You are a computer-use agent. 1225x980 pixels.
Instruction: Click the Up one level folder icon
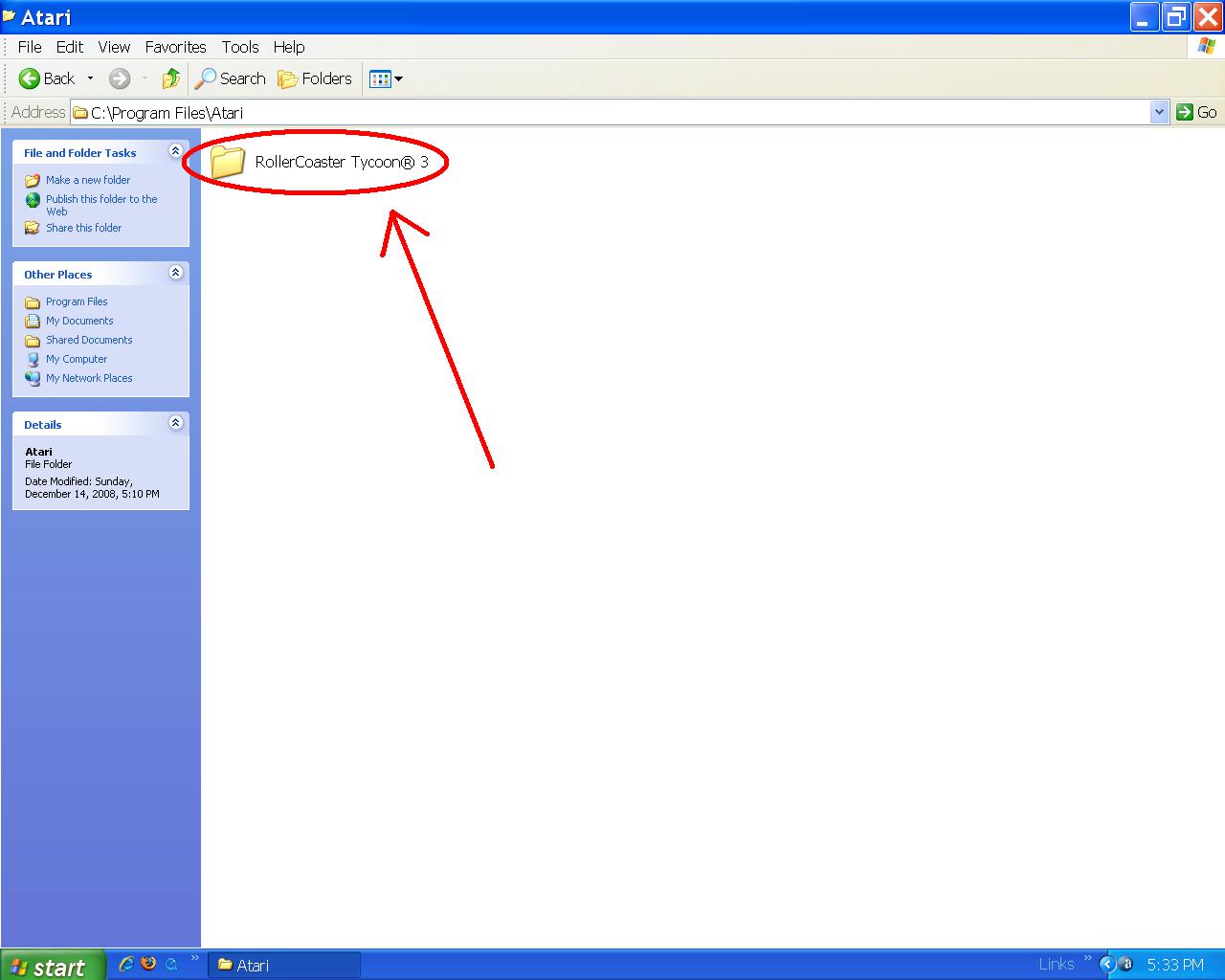pos(171,78)
